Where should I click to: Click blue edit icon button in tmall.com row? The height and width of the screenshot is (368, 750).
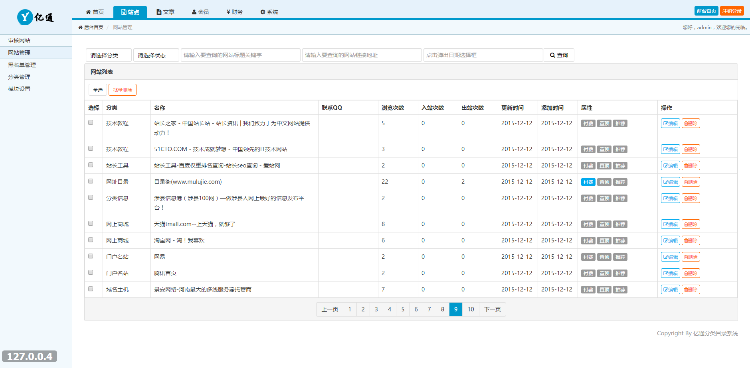point(670,224)
